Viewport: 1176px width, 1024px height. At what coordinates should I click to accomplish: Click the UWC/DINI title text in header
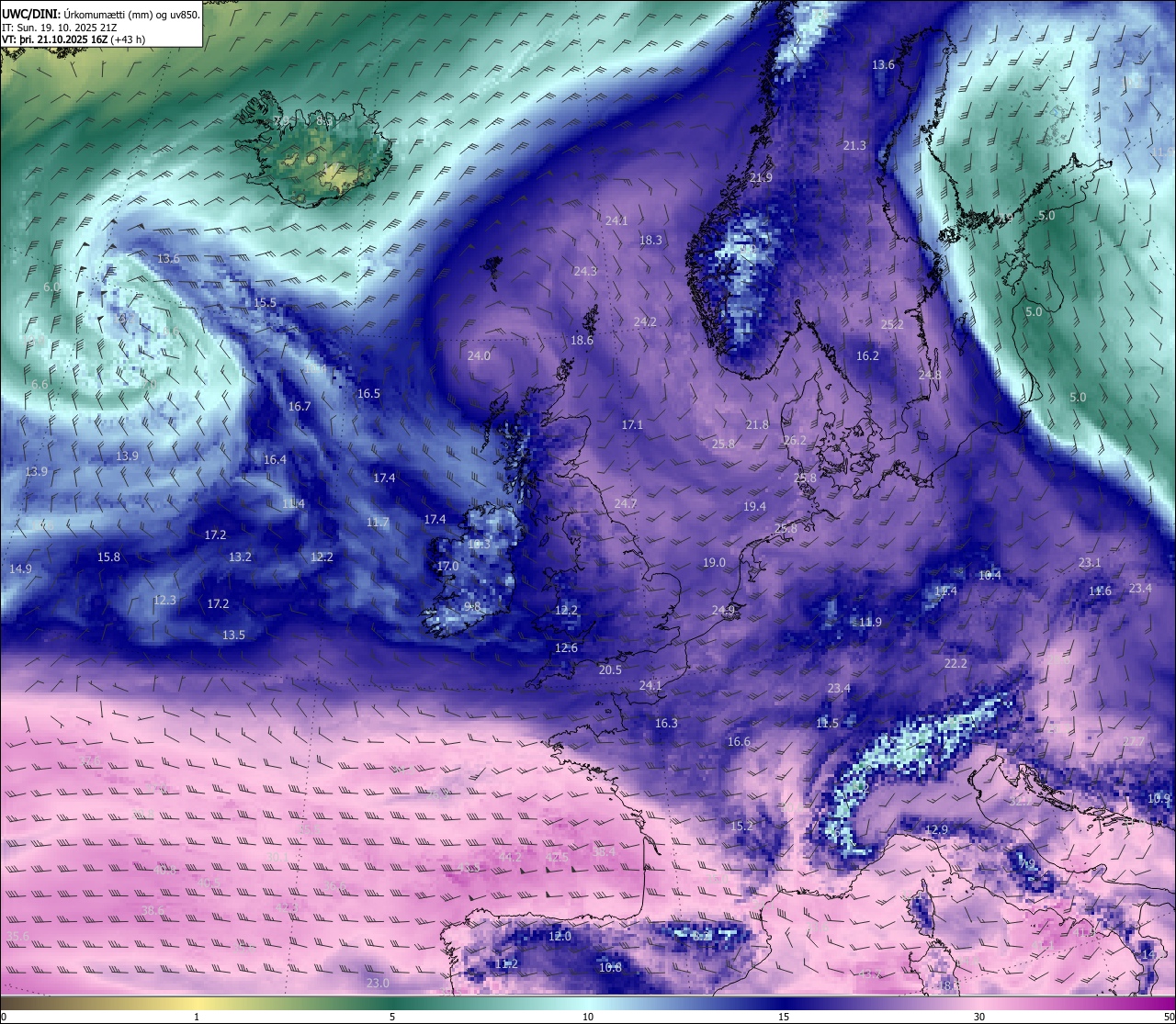pyautogui.click(x=29, y=13)
